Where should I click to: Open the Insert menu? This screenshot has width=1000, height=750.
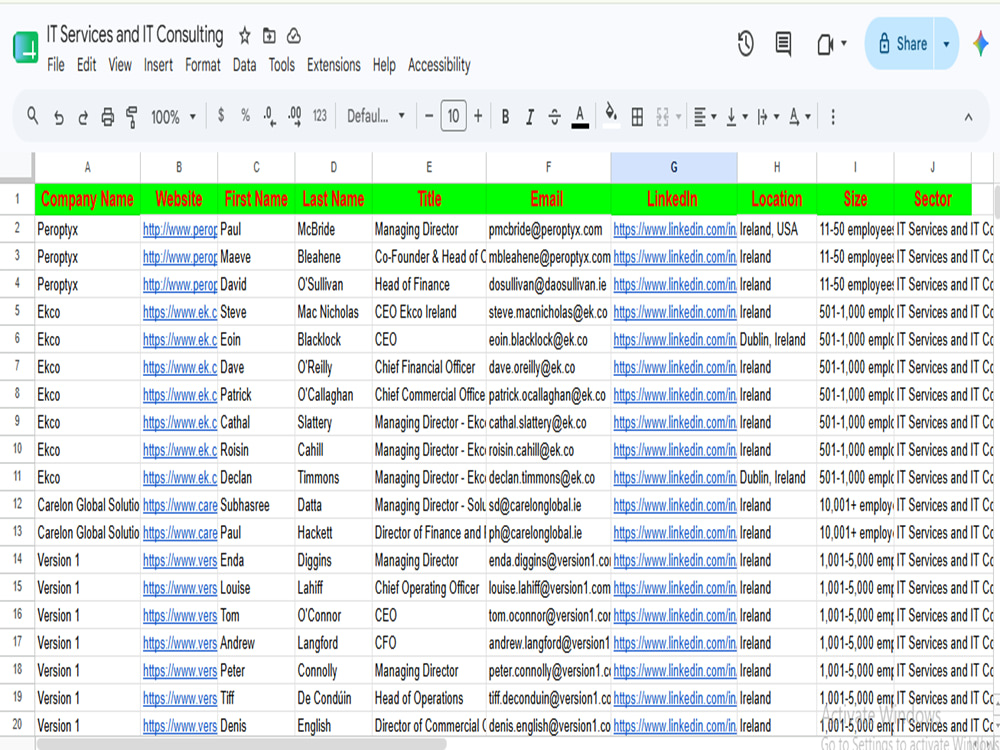pyautogui.click(x=158, y=65)
